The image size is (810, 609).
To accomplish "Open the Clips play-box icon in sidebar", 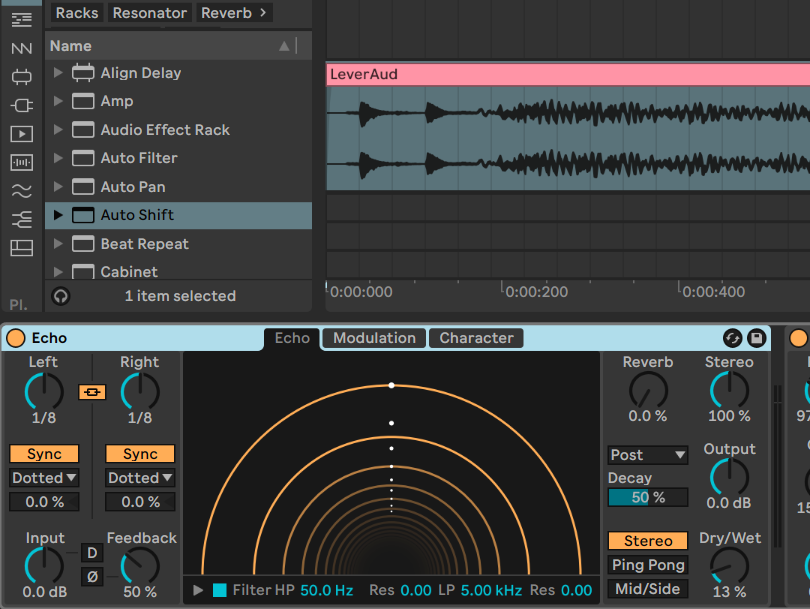I will coord(21,134).
